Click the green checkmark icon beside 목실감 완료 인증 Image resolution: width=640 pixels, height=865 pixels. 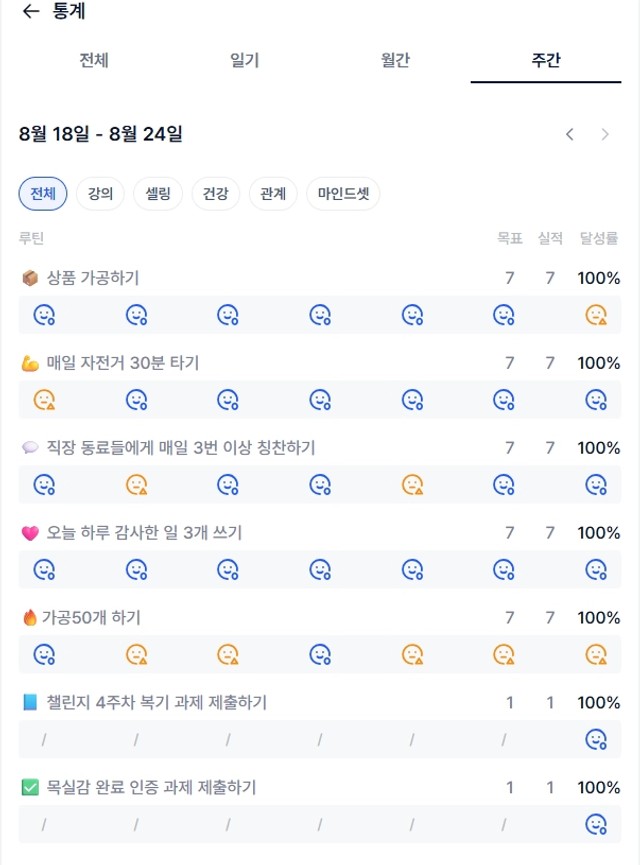click(x=30, y=787)
